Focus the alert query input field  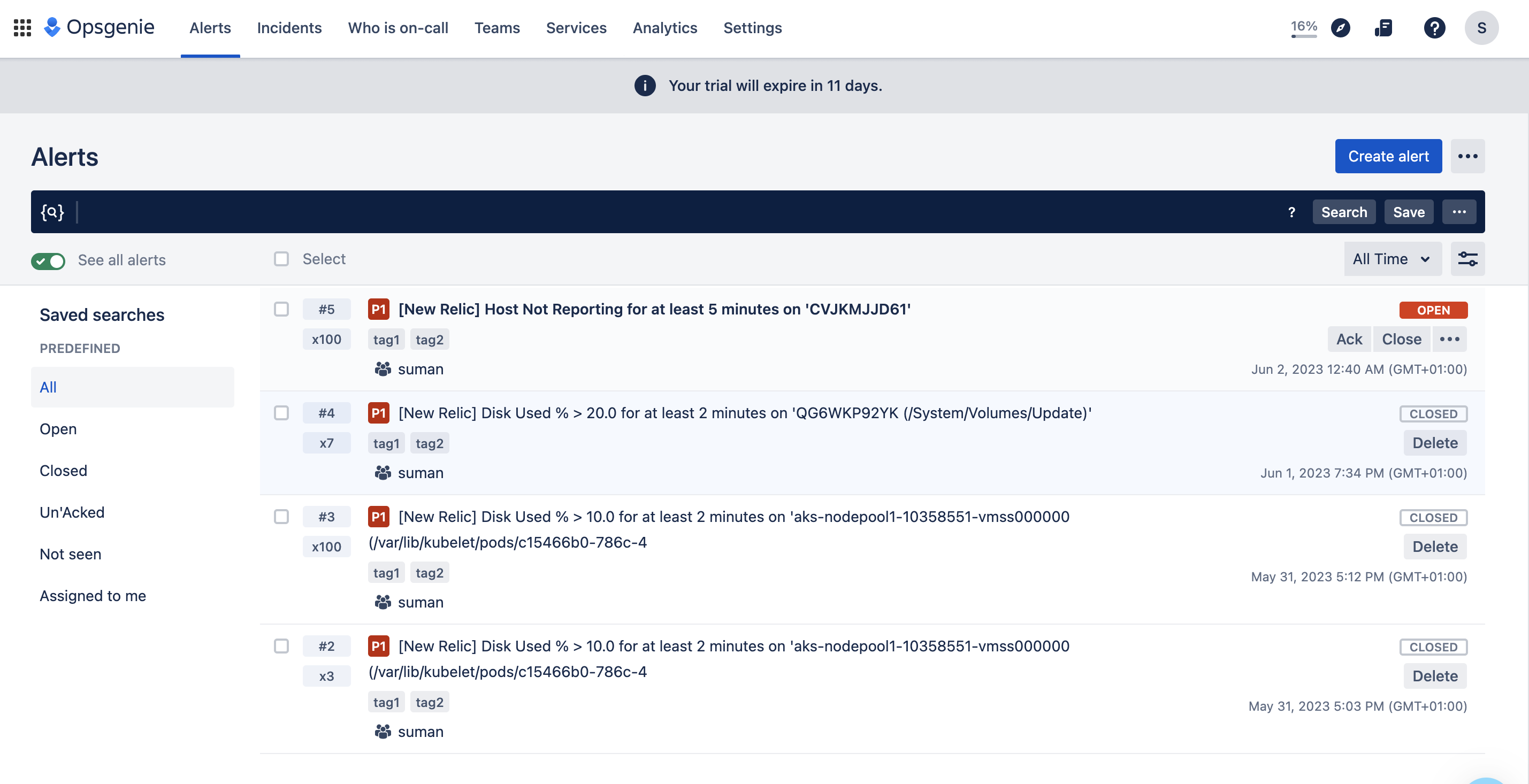tap(677, 212)
